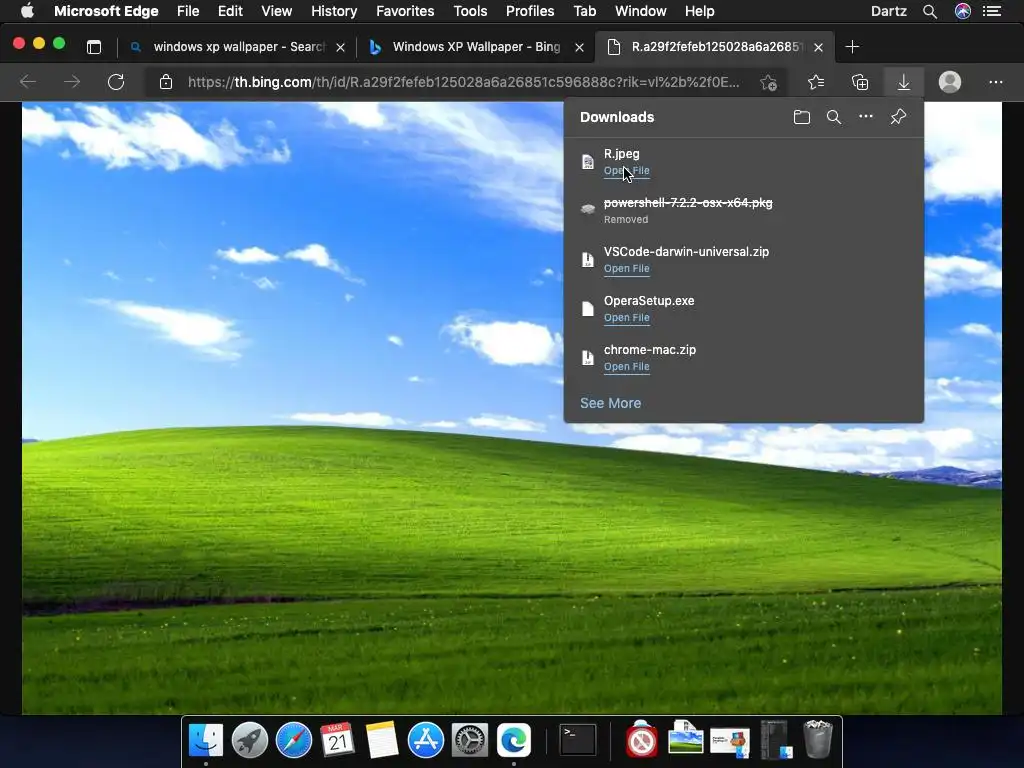The width and height of the screenshot is (1024, 768).
Task: Open File link under chrome-mac.zip
Action: [x=626, y=366]
